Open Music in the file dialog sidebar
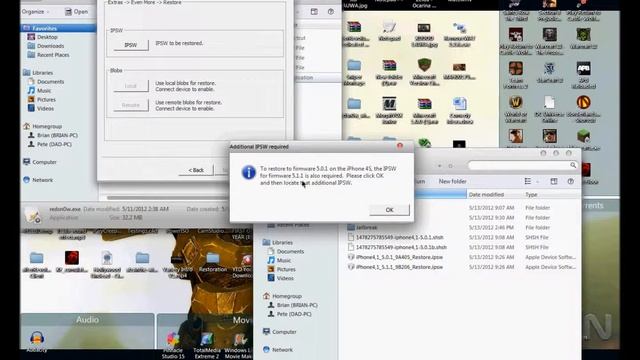This screenshot has width=640, height=360. pyautogui.click(x=279, y=260)
